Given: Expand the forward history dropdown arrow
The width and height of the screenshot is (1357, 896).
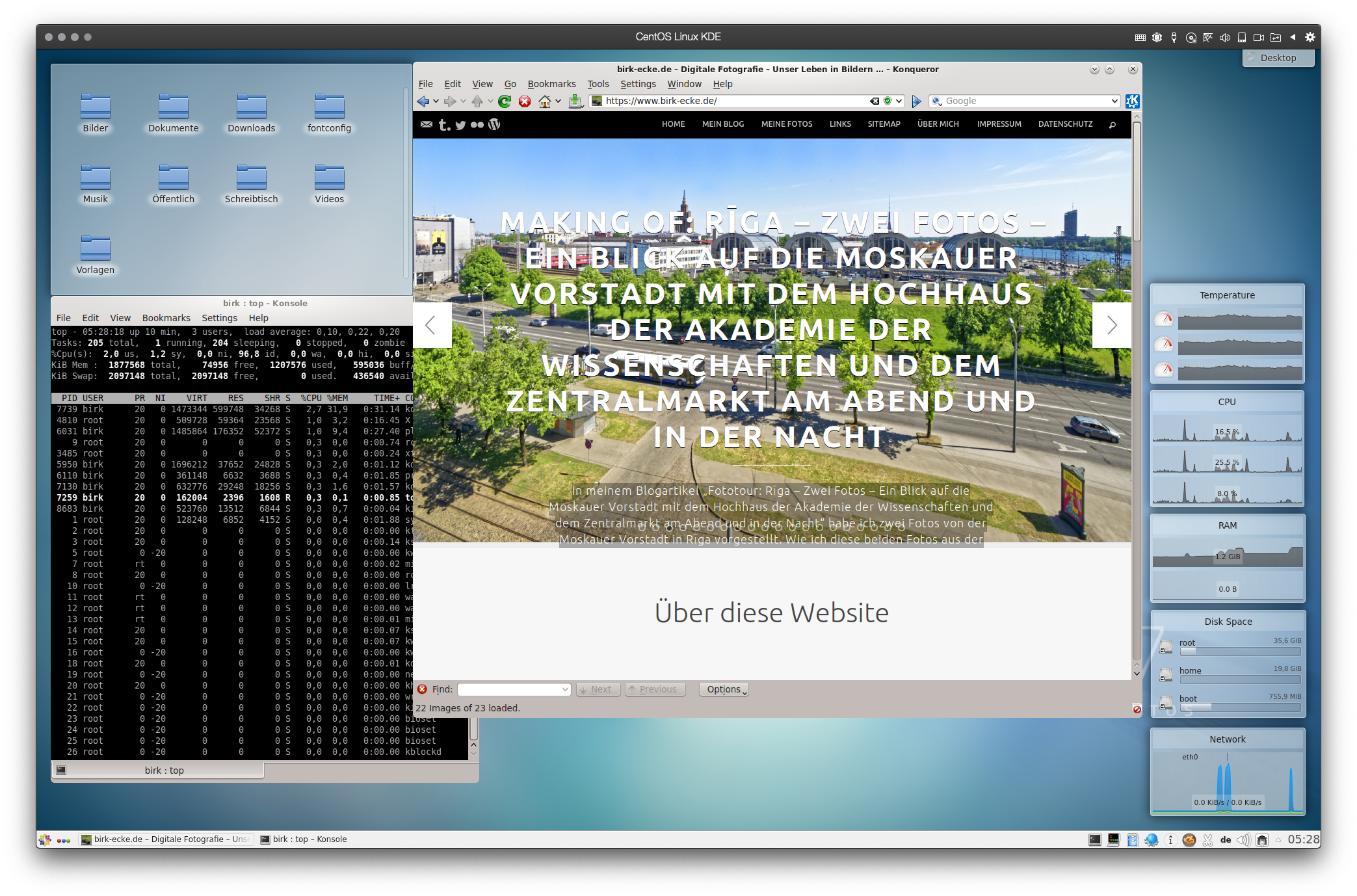Looking at the screenshot, I should click(463, 101).
